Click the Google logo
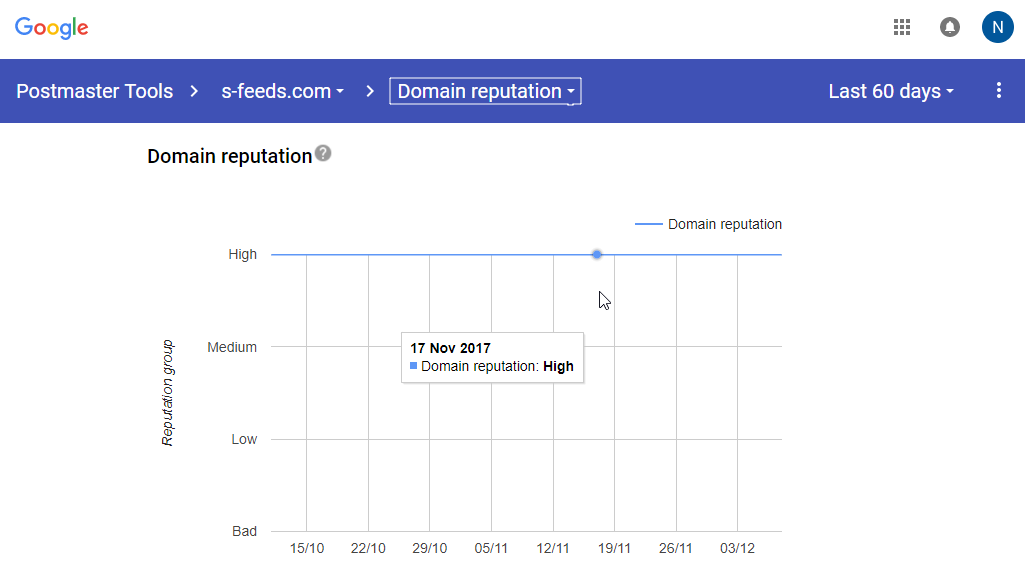Image resolution: width=1025 pixels, height=573 pixels. (x=52, y=28)
